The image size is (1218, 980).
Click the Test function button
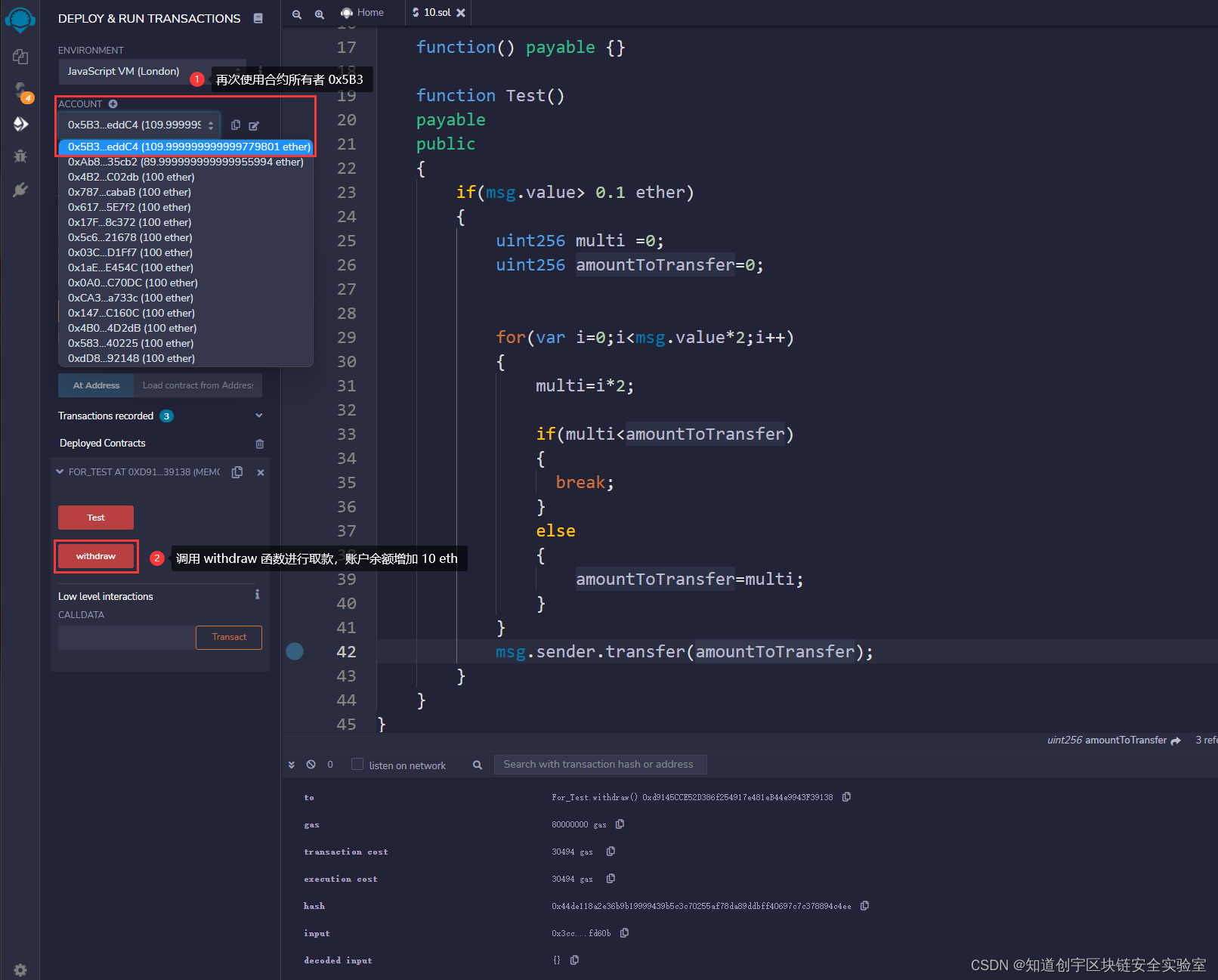click(x=96, y=518)
